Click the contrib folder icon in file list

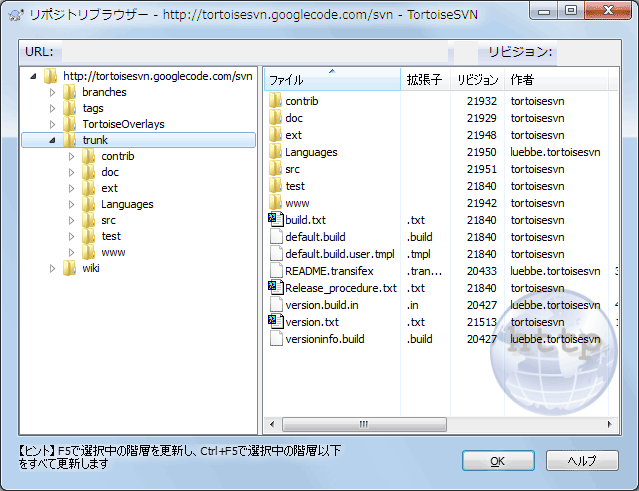(275, 101)
